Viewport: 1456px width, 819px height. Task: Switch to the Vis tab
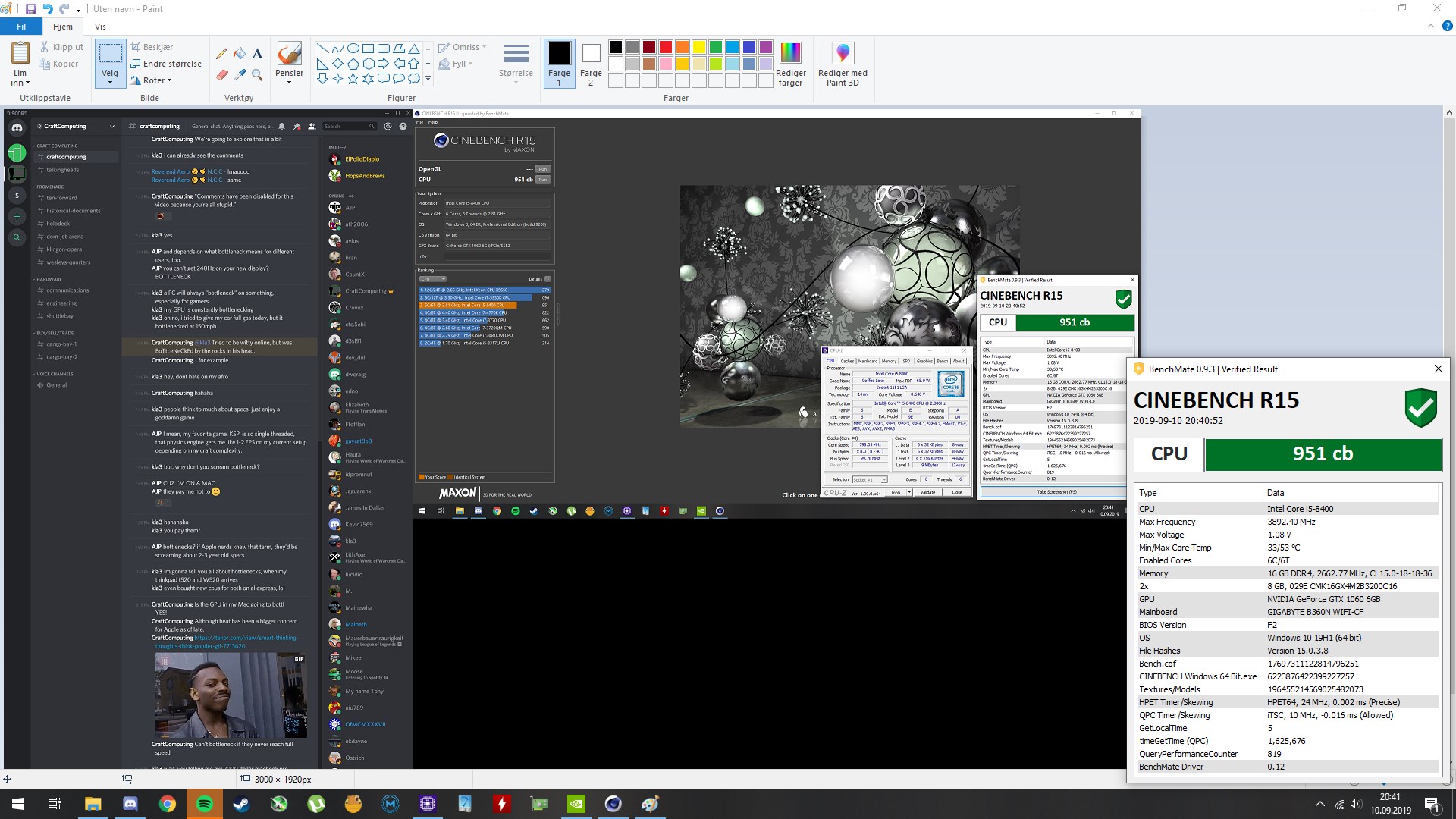(100, 27)
